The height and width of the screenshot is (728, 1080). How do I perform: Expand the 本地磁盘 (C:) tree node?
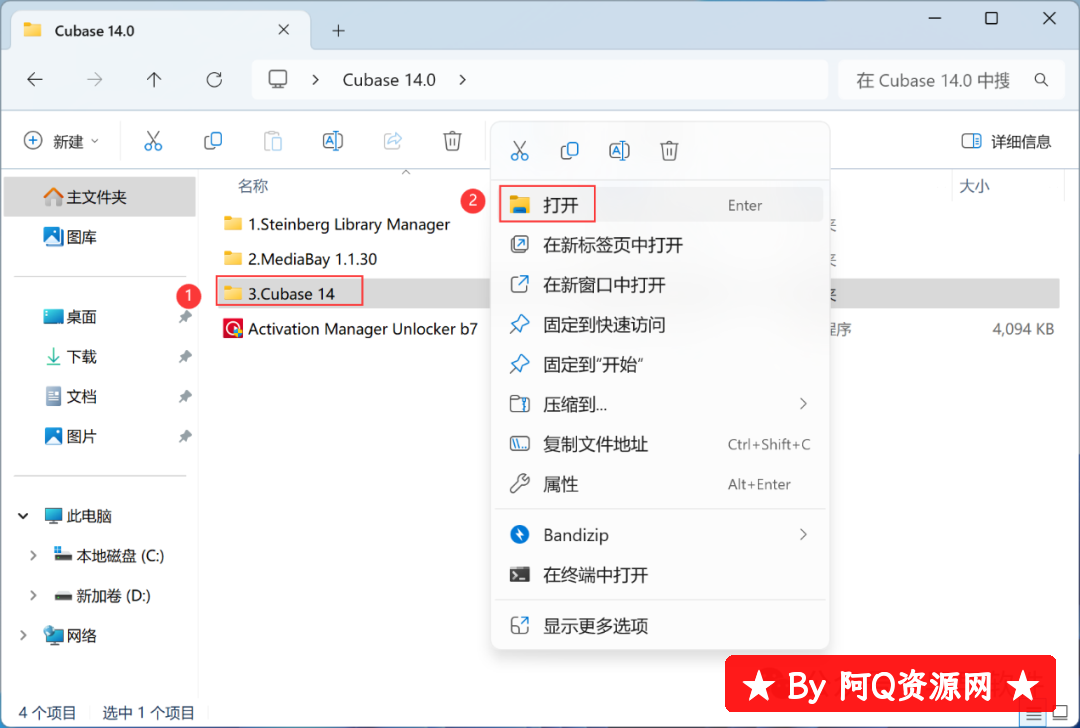pyautogui.click(x=32, y=556)
